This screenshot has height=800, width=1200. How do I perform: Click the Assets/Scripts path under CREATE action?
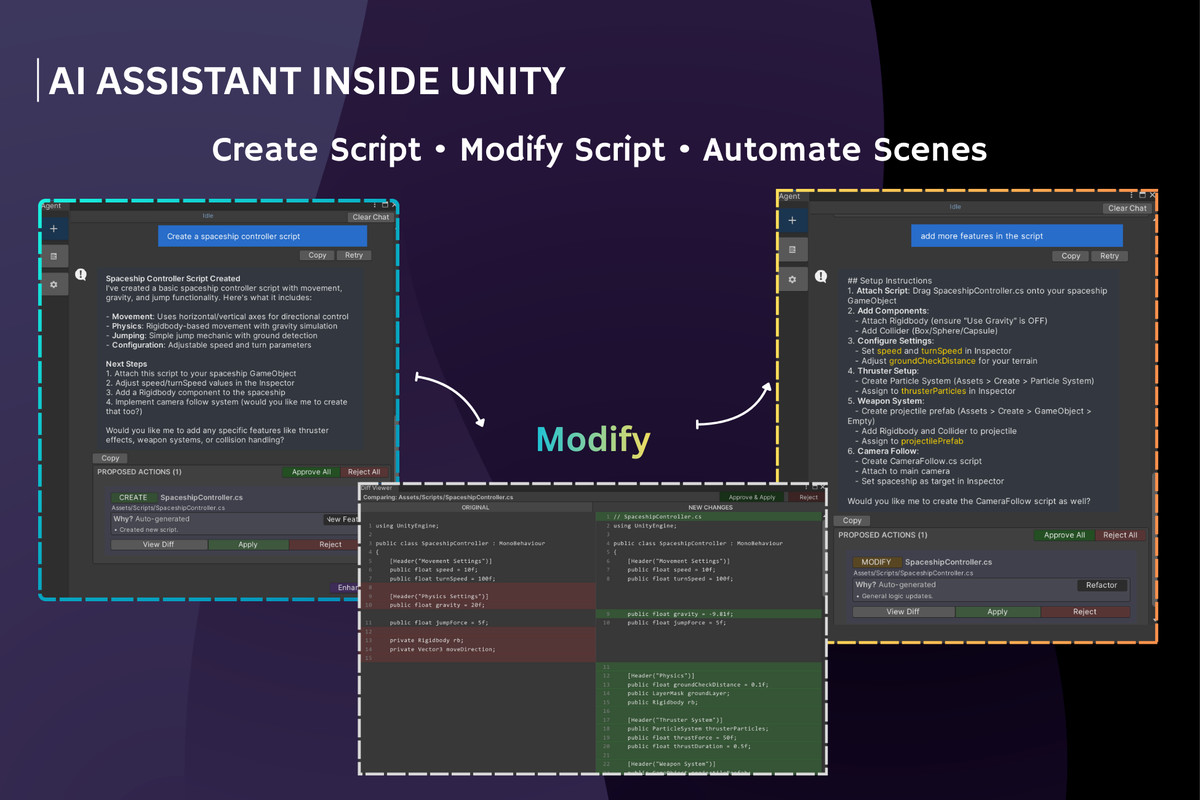point(168,508)
